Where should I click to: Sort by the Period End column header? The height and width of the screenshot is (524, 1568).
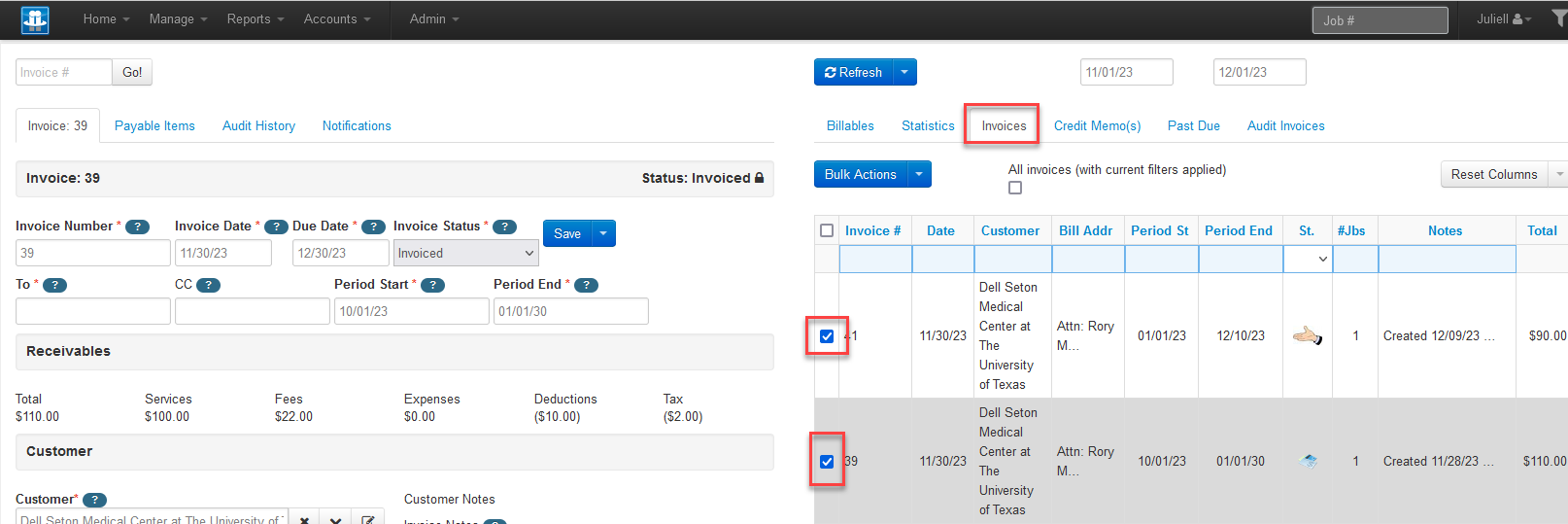[1238, 230]
